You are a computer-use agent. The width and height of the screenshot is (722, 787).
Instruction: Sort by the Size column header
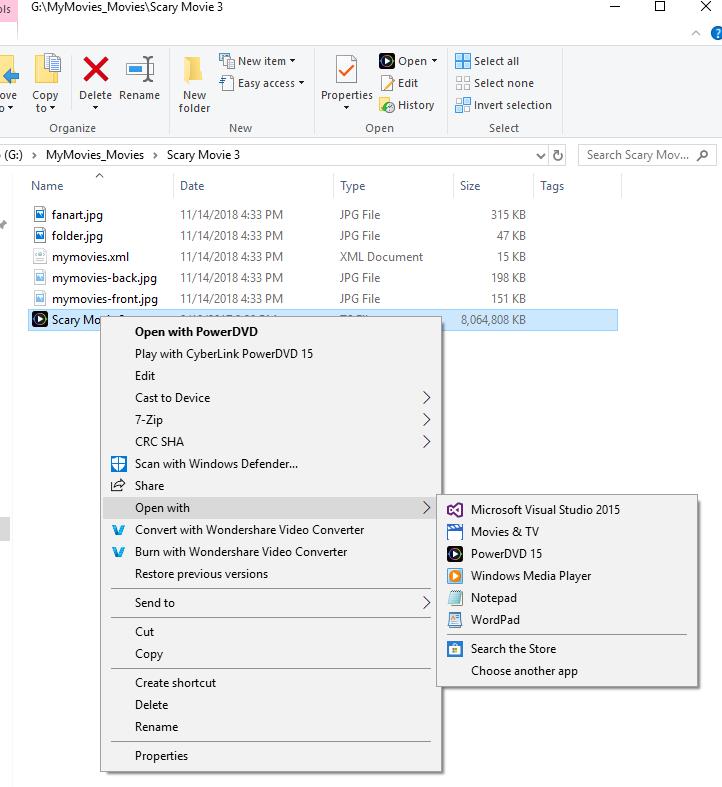494,186
